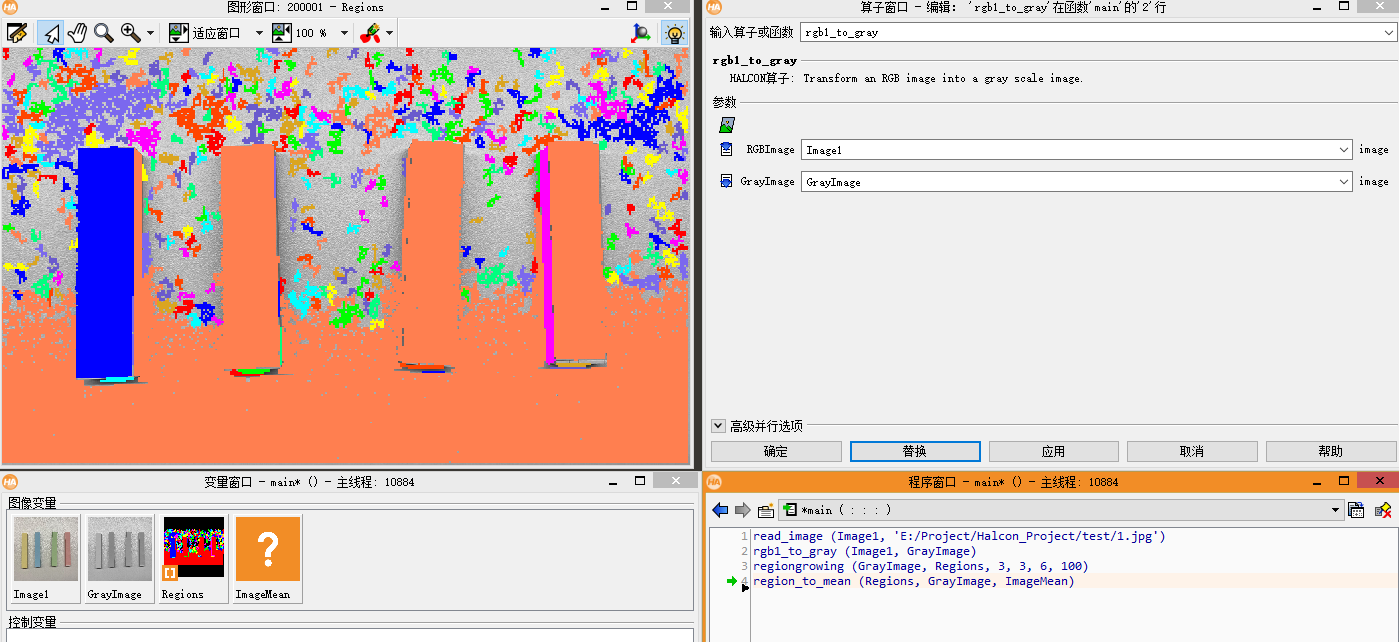Image resolution: width=1399 pixels, height=642 pixels.
Task: Click the HALCON logo in operator window title
Action: 714,7
